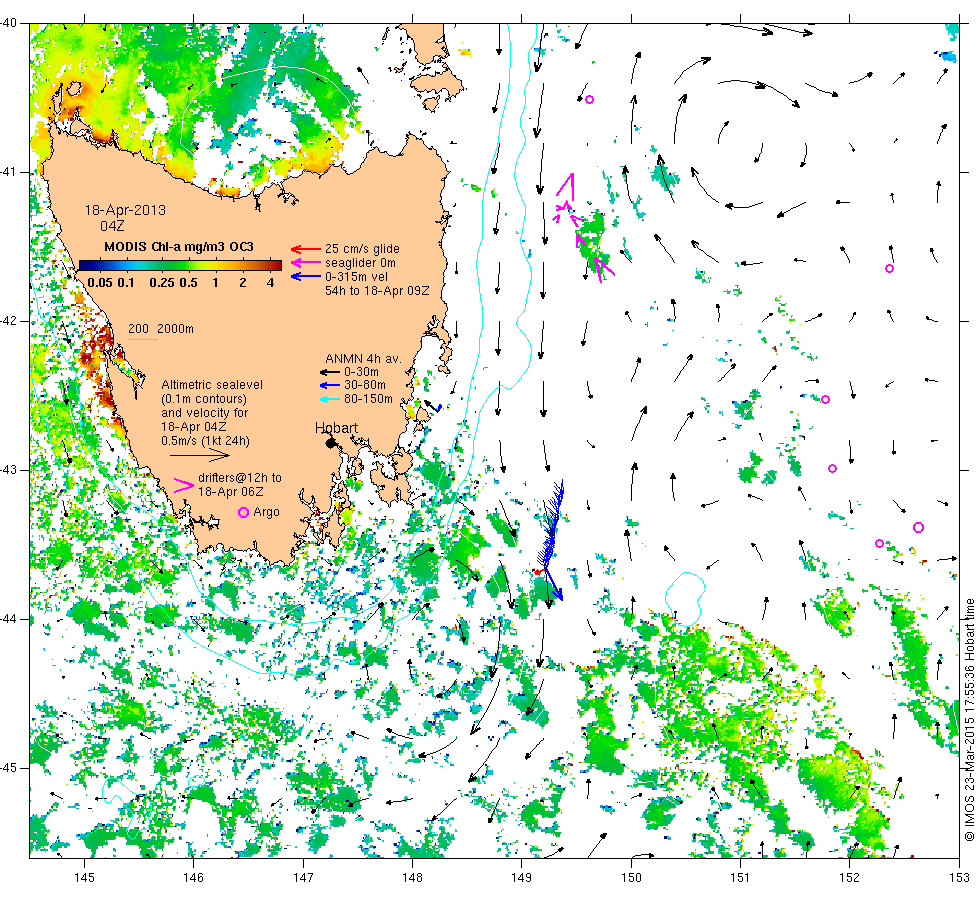This screenshot has height=900, width=980.
Task: Click the '4' color bar value
Action: [x=270, y=282]
